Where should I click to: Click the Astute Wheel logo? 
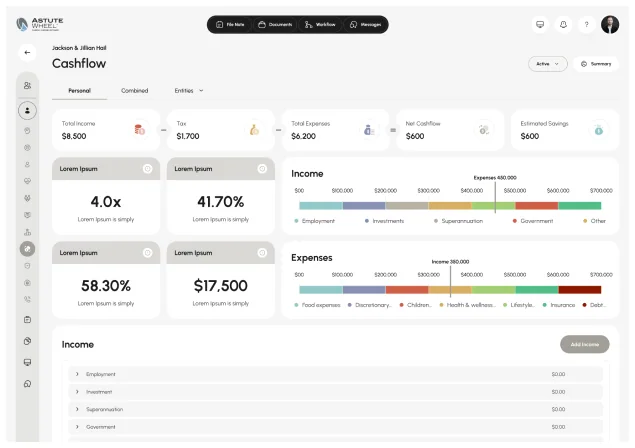[40, 24]
